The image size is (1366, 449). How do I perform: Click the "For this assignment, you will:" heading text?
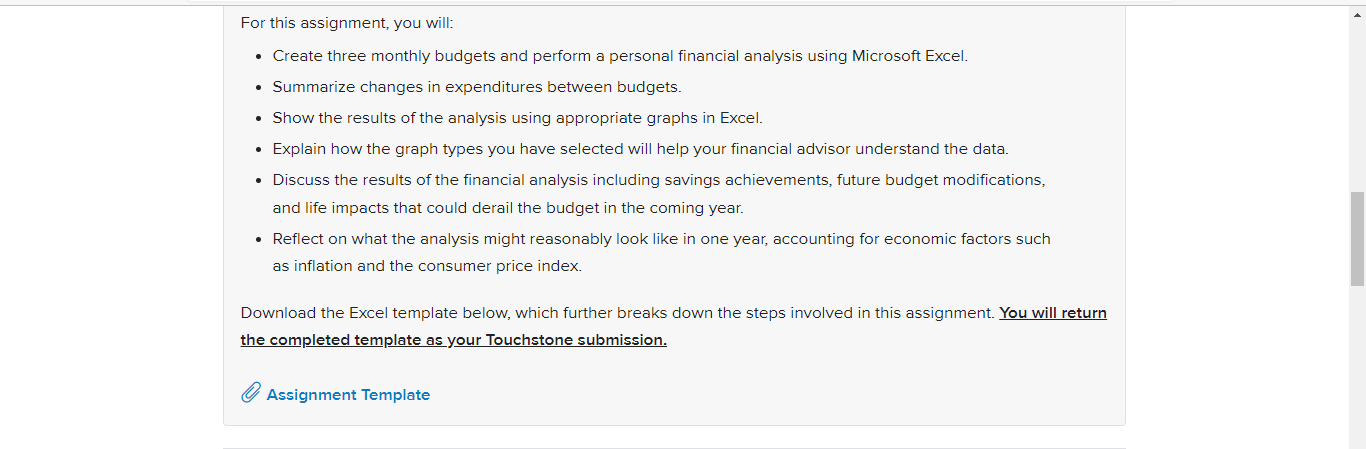coord(347,23)
